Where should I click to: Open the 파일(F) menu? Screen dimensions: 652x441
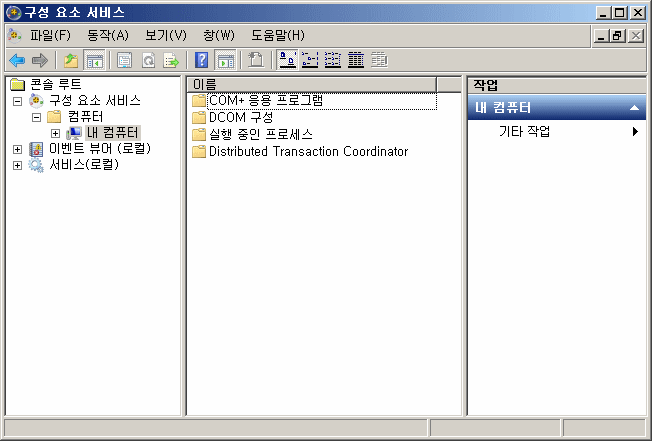pos(50,36)
